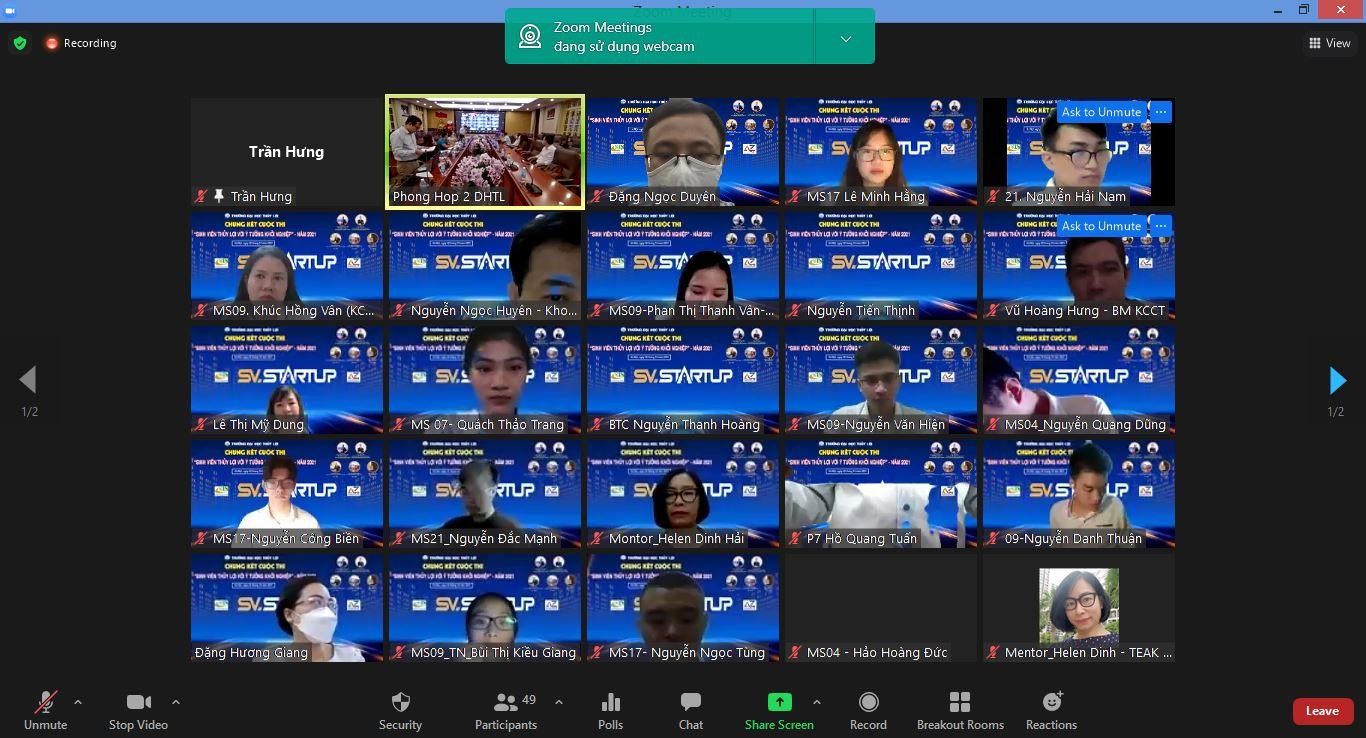Open the Security shield options
Screen dimensions: 1366x738
click(x=400, y=711)
